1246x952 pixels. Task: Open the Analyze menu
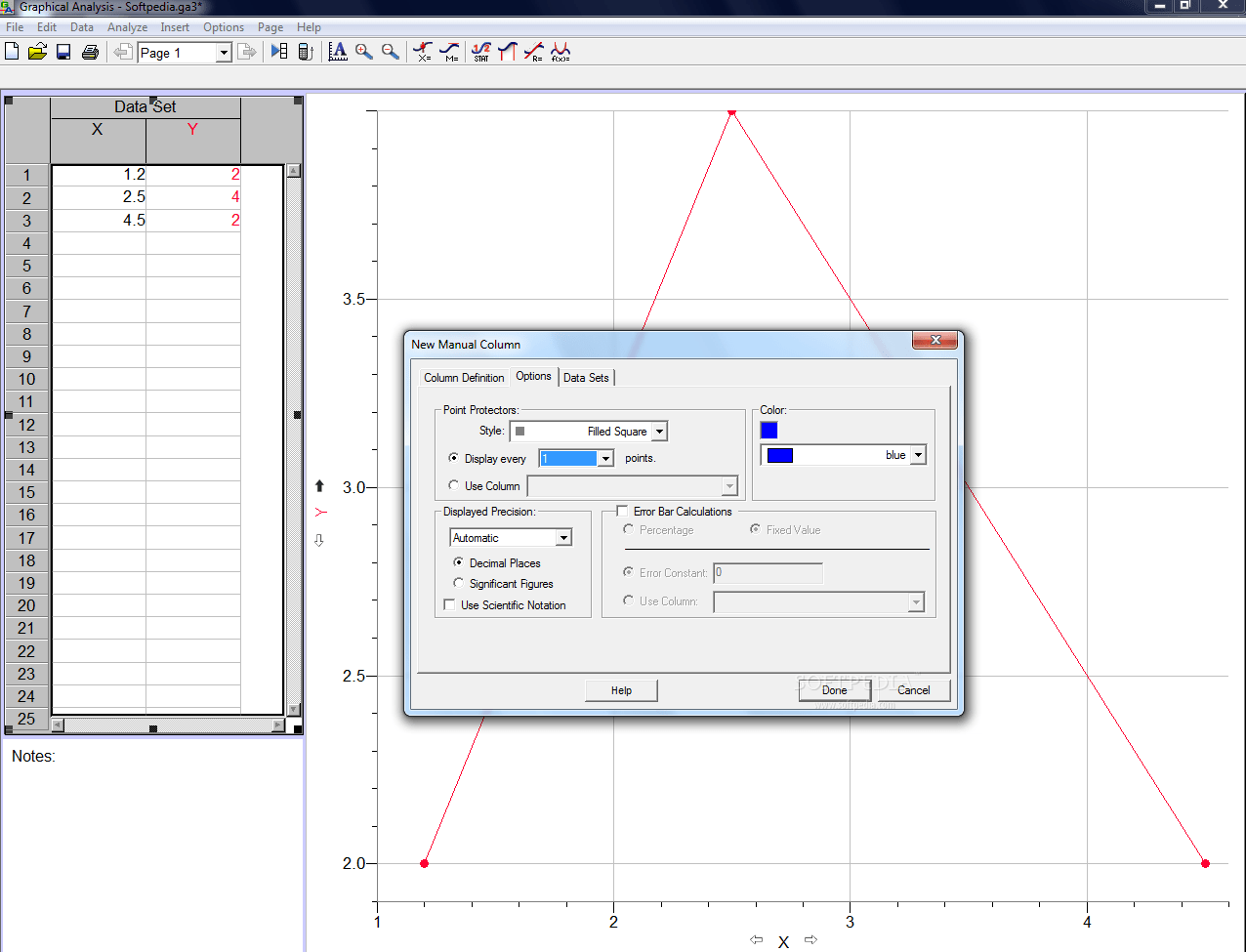click(127, 26)
